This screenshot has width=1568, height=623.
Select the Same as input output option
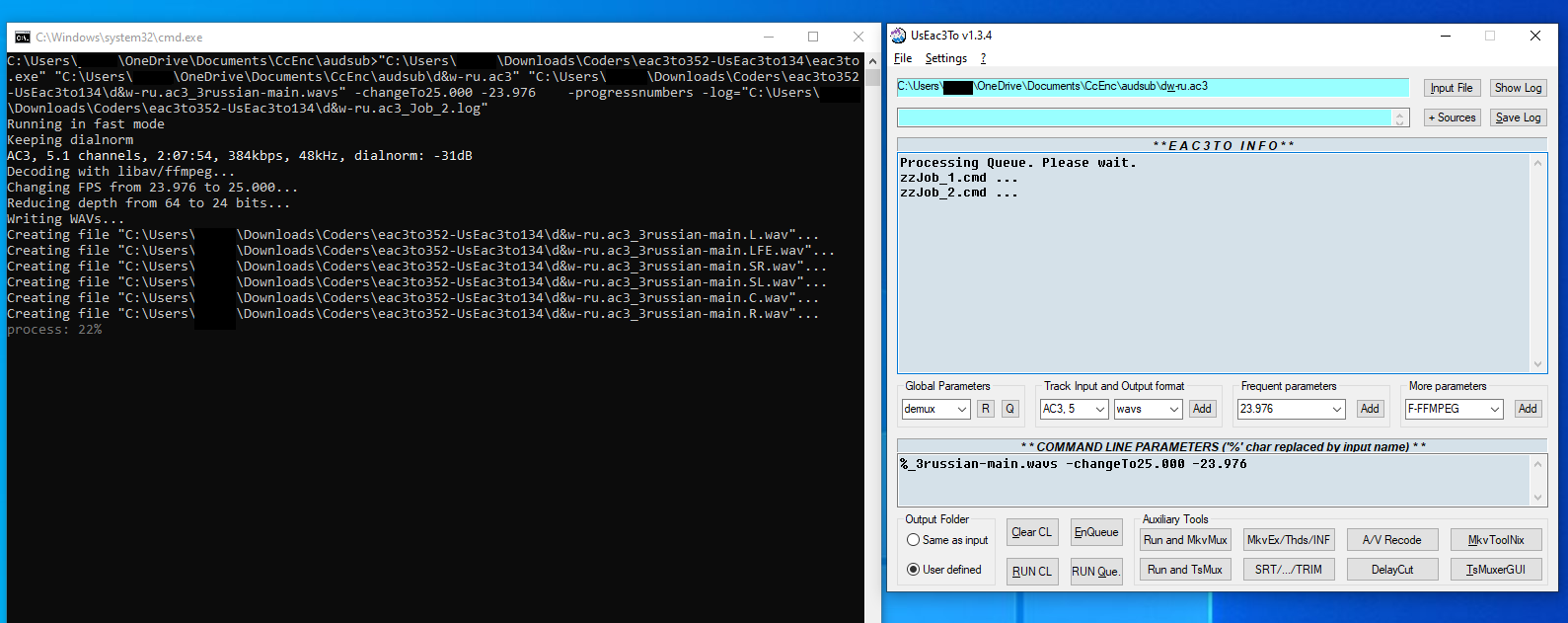(913, 540)
